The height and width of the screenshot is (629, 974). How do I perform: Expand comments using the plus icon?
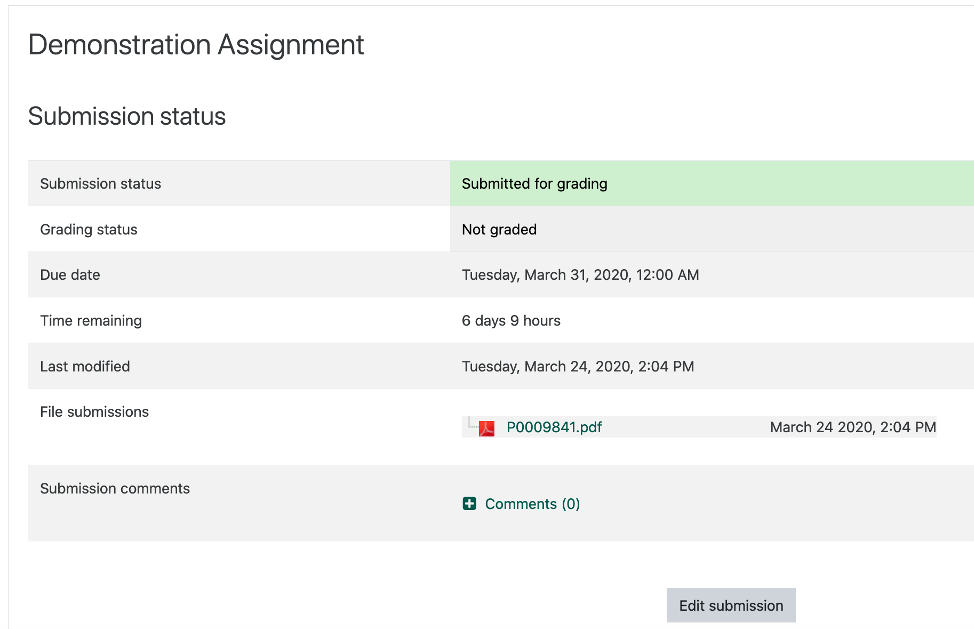(x=470, y=504)
